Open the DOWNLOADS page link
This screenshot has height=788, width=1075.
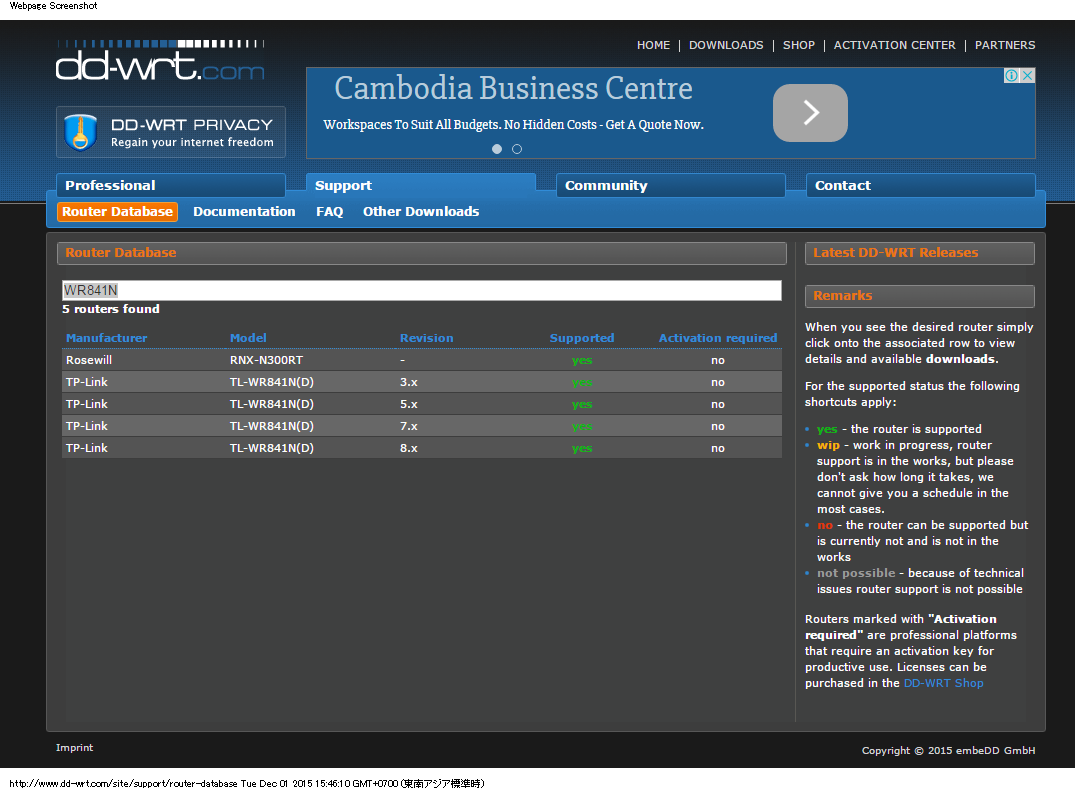click(726, 45)
